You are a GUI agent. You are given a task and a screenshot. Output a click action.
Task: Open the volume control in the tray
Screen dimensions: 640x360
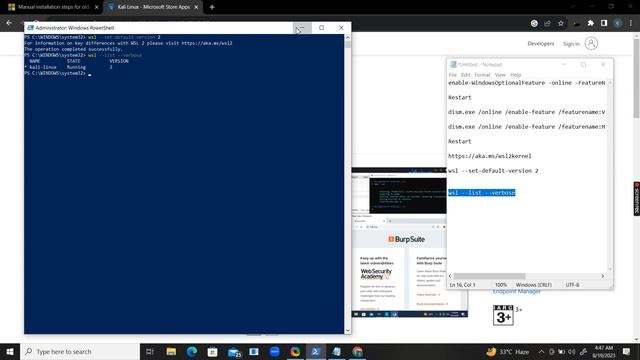tap(571, 351)
